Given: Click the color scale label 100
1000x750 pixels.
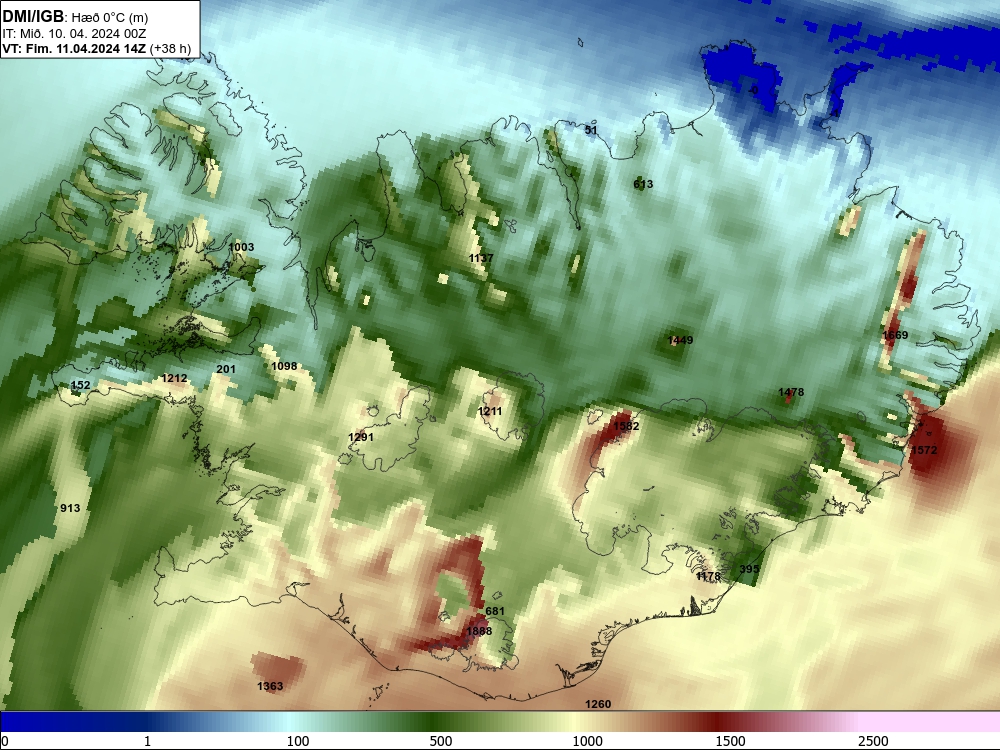Looking at the screenshot, I should (298, 740).
